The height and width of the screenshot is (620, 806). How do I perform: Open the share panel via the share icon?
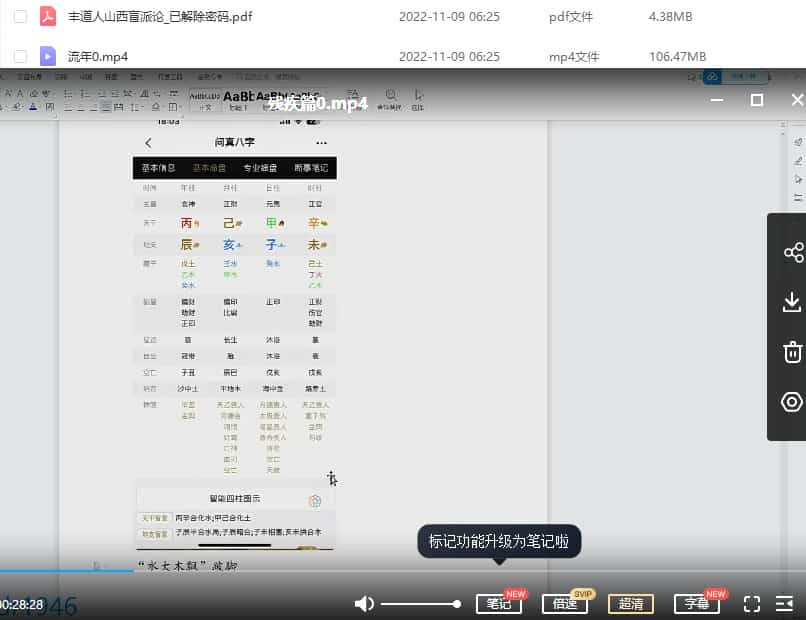[792, 252]
